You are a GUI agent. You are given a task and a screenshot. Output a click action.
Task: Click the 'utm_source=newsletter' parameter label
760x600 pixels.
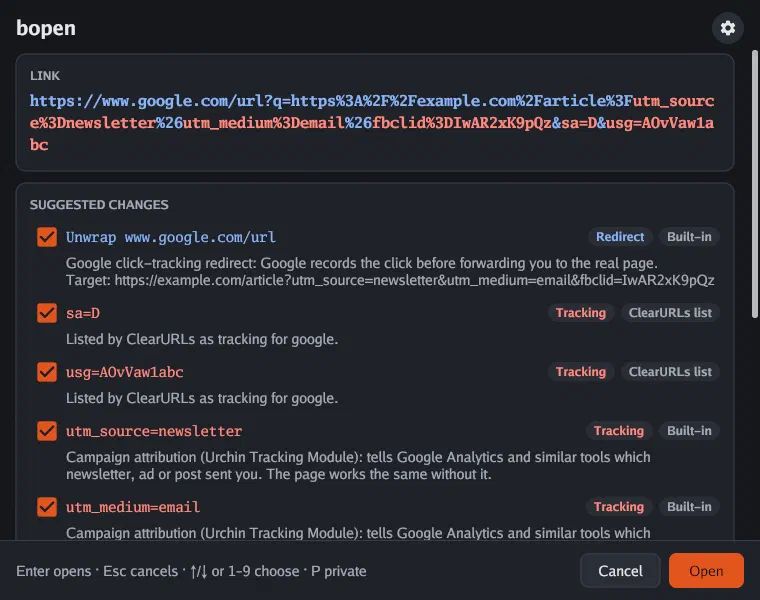[154, 431]
